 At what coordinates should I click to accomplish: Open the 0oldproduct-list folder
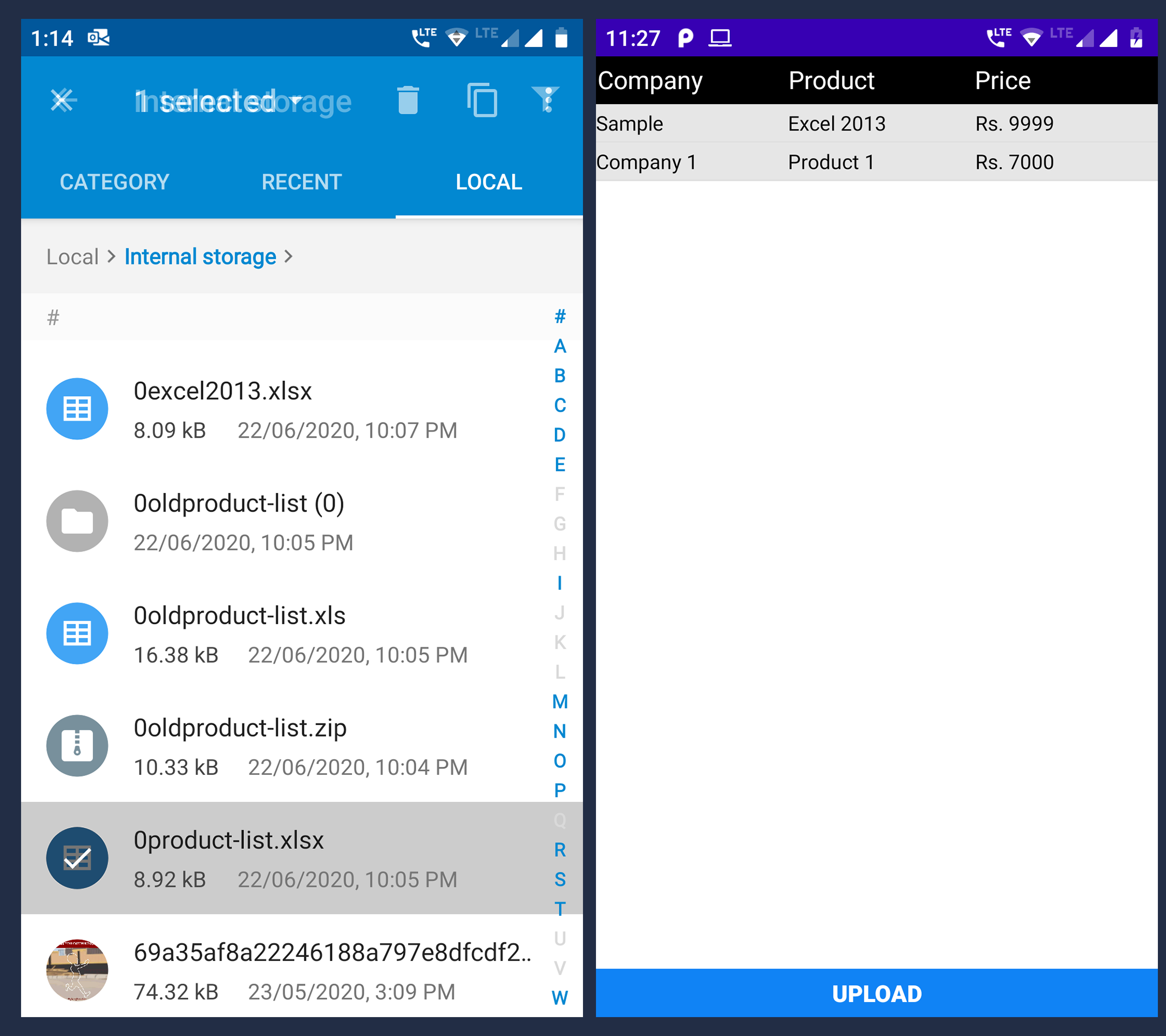[x=290, y=519]
